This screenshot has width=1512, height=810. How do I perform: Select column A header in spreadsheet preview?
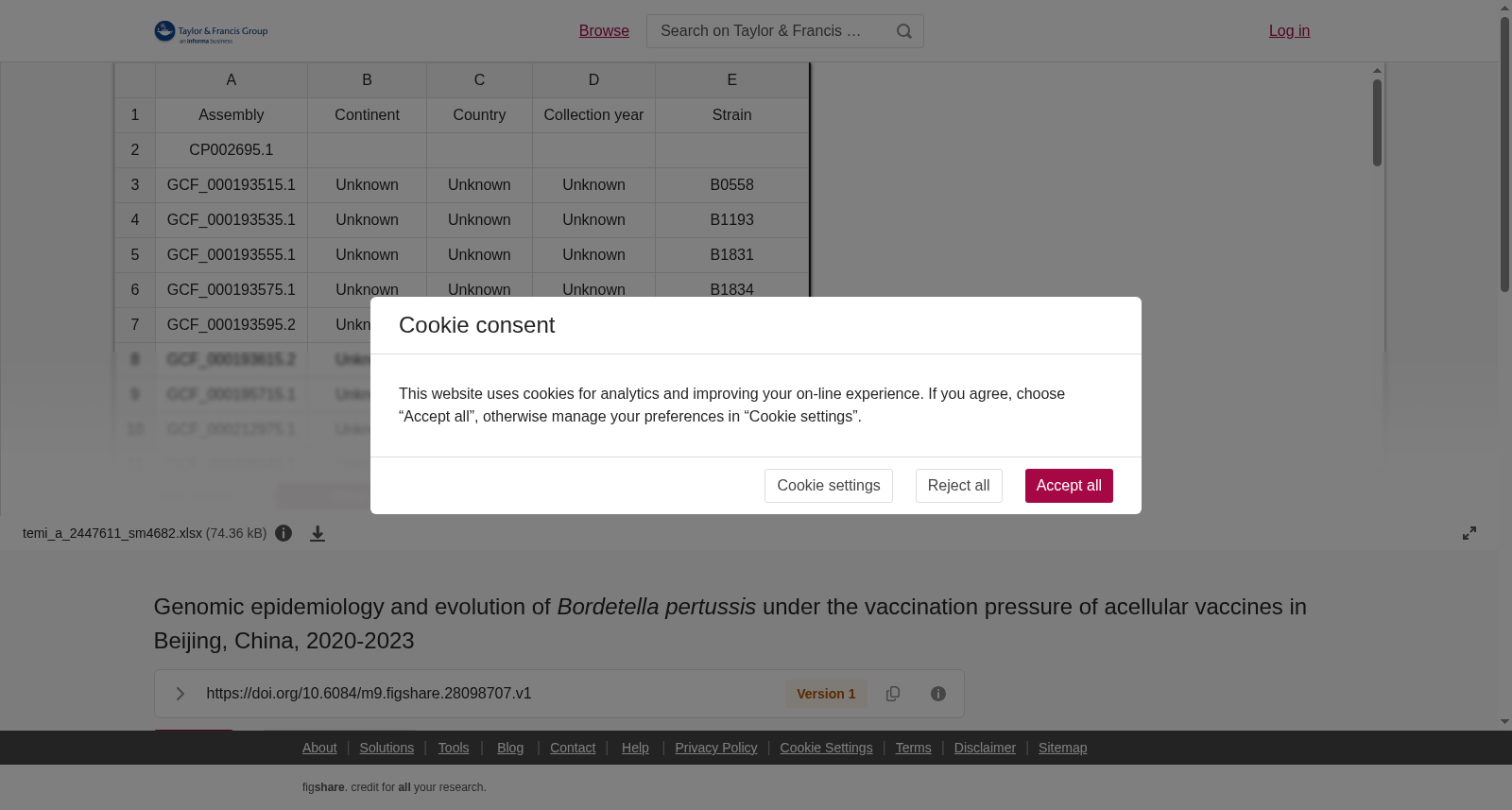pyautogui.click(x=232, y=80)
